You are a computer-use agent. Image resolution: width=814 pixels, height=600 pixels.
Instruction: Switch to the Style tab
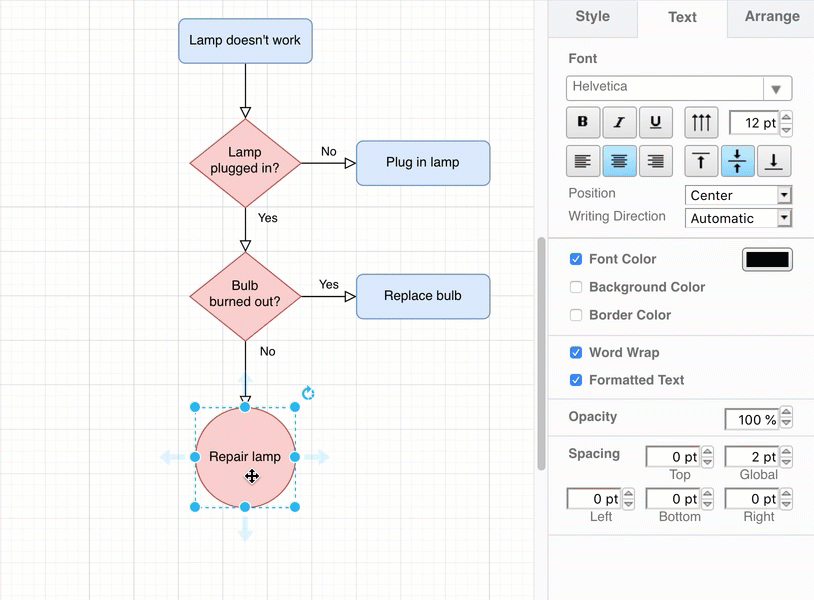point(592,17)
